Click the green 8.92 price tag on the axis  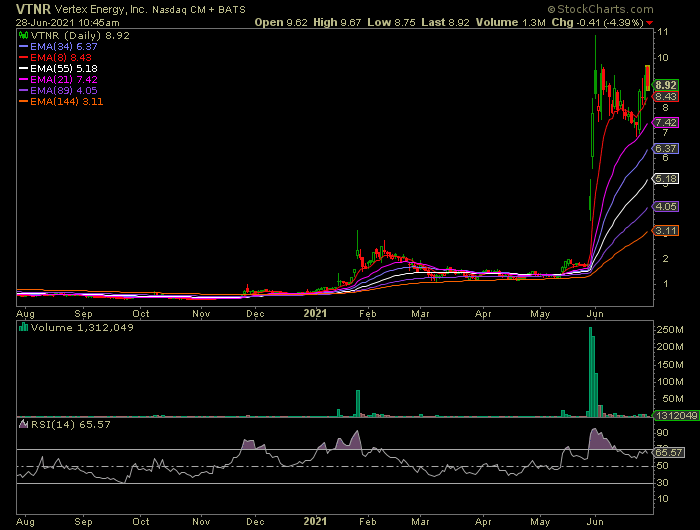[x=666, y=85]
